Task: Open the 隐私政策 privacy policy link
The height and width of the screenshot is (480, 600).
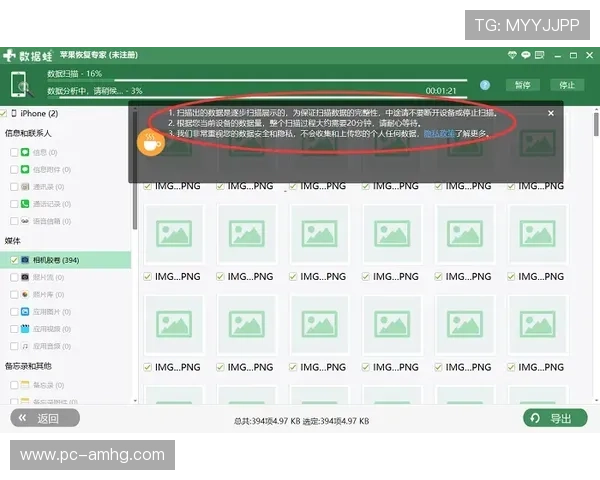Action: tap(439, 134)
